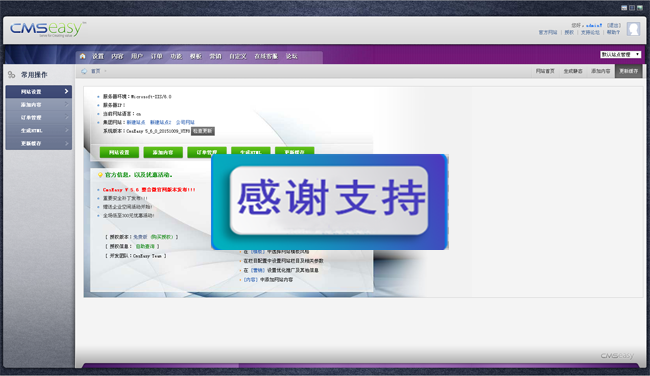
Task: Click the green 更新缓存 button
Action: pos(294,150)
